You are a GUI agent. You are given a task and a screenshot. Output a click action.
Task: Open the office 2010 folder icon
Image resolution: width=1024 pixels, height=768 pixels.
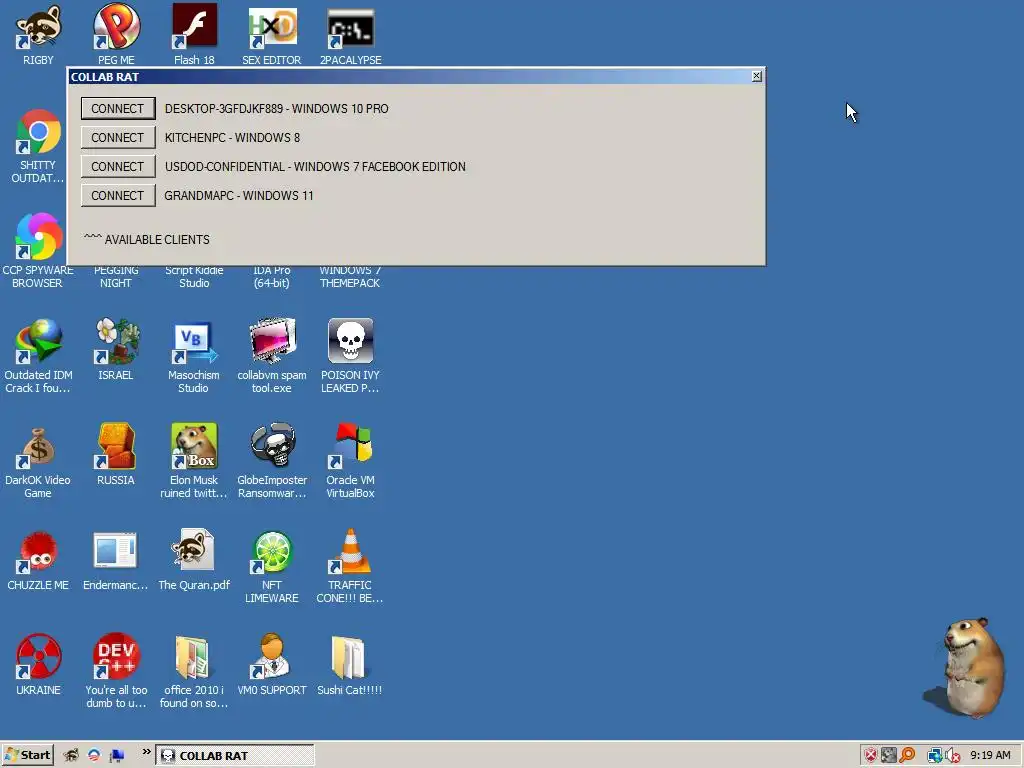(x=195, y=656)
